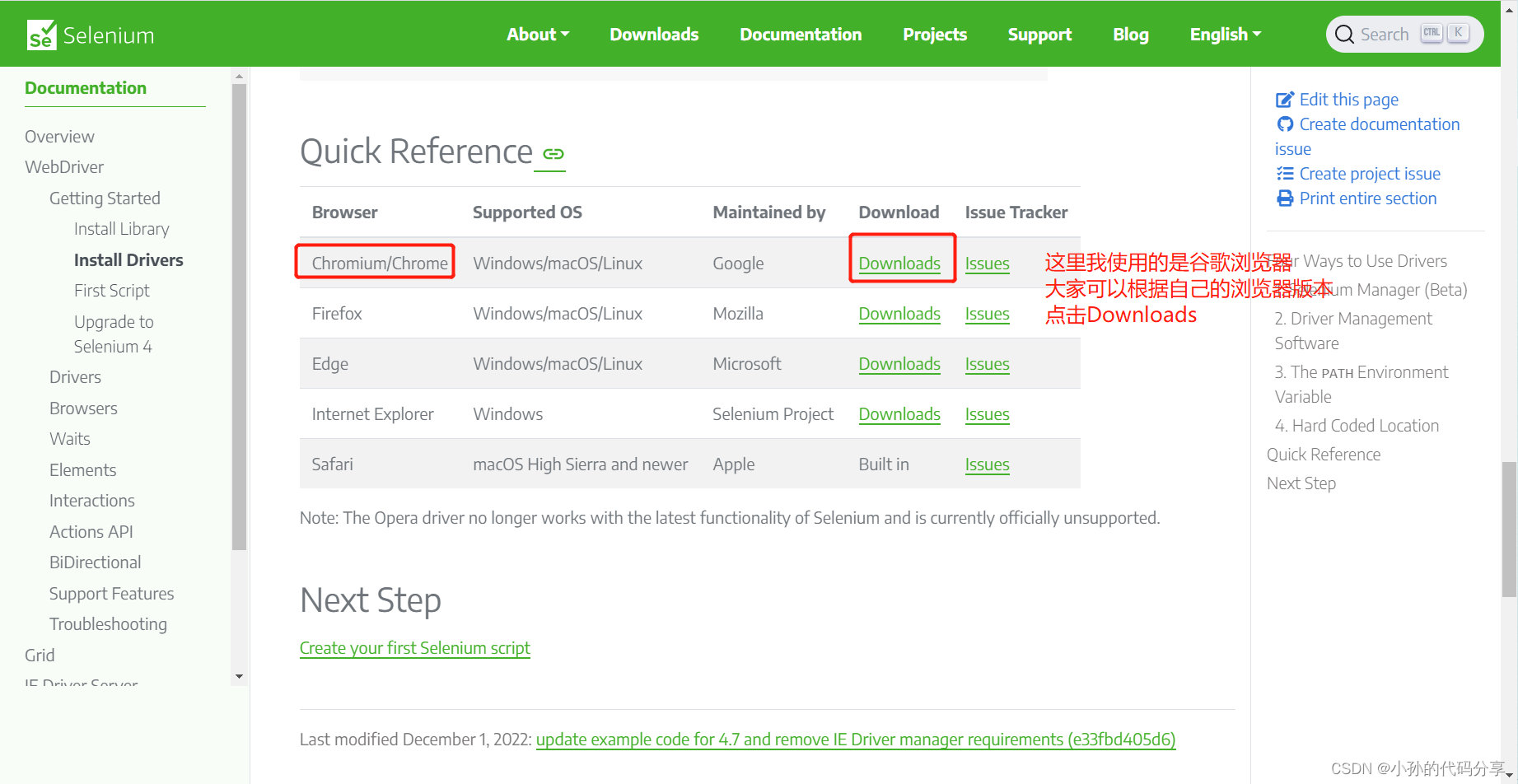This screenshot has height=784, width=1518.
Task: Click the Edit this page pencil icon
Action: [x=1285, y=100]
